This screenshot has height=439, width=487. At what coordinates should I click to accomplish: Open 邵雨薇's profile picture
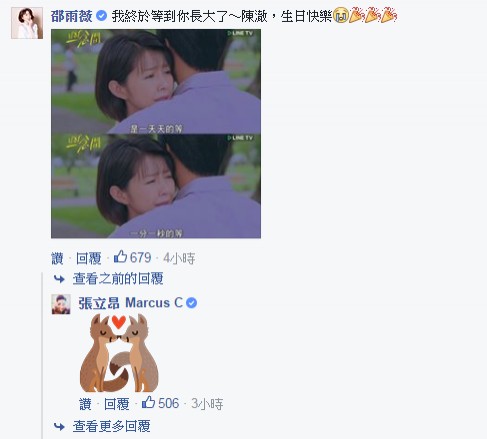click(x=27, y=23)
